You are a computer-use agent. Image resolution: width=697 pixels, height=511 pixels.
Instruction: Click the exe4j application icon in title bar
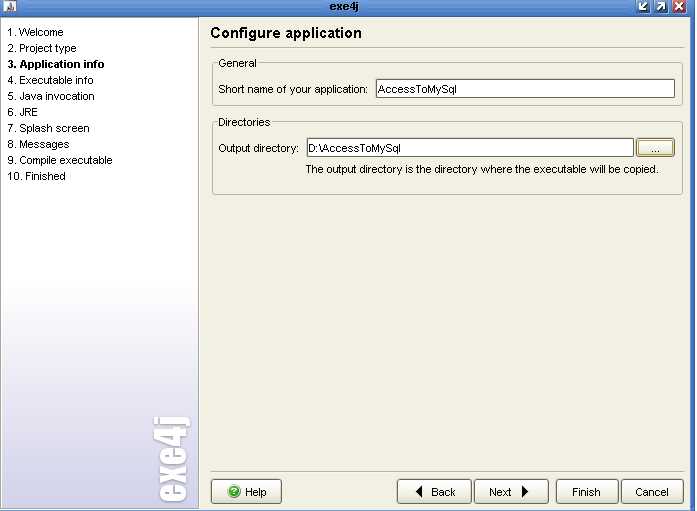tap(10, 6)
